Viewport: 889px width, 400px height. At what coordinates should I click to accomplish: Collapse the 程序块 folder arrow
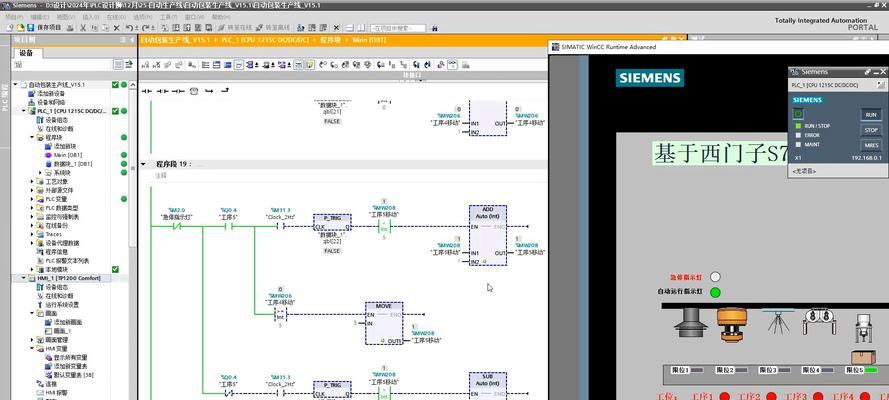(x=32, y=137)
